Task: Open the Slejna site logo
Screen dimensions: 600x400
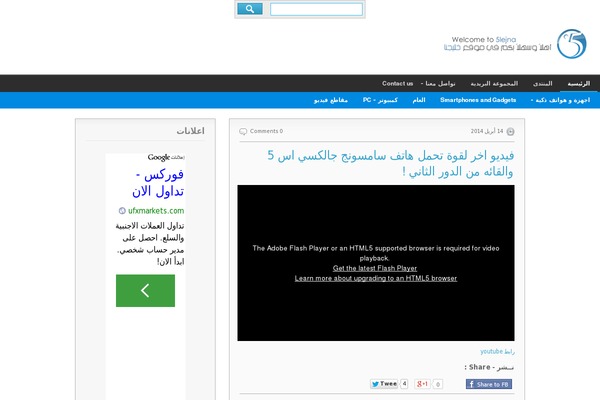Action: click(572, 44)
